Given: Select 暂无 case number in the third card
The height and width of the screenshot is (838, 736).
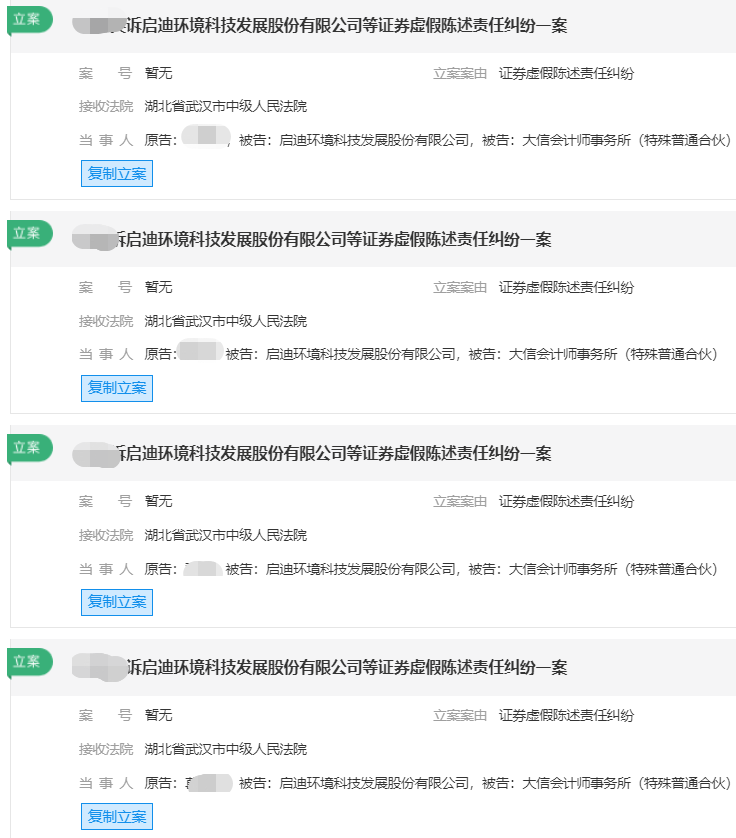Looking at the screenshot, I should click(158, 501).
